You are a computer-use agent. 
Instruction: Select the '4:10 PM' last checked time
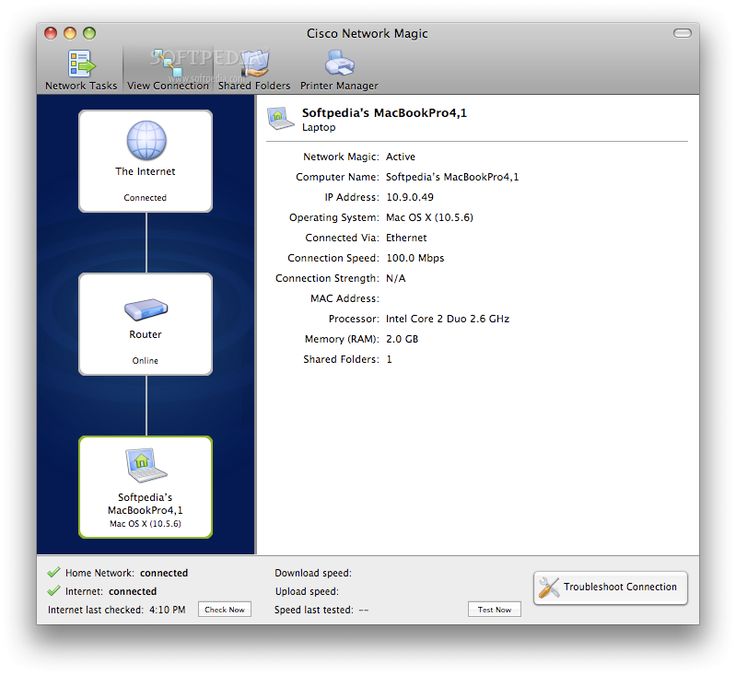[167, 610]
